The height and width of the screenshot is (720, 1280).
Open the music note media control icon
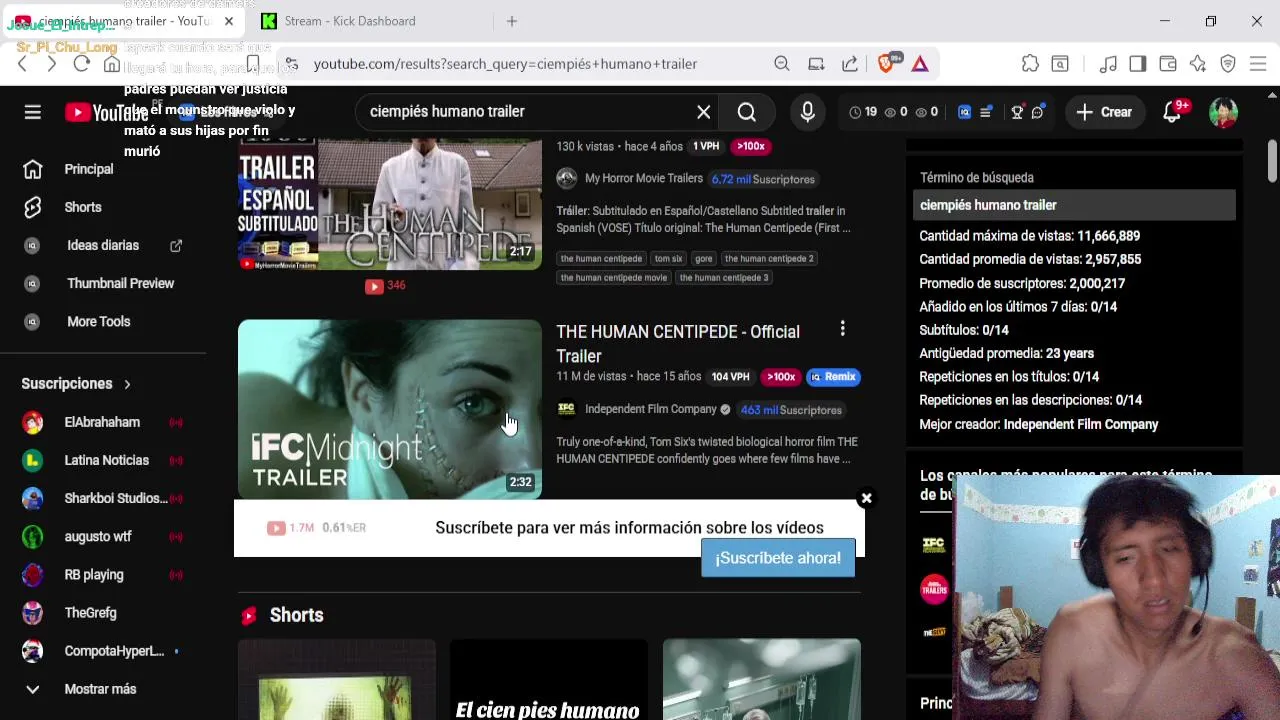(x=1108, y=64)
